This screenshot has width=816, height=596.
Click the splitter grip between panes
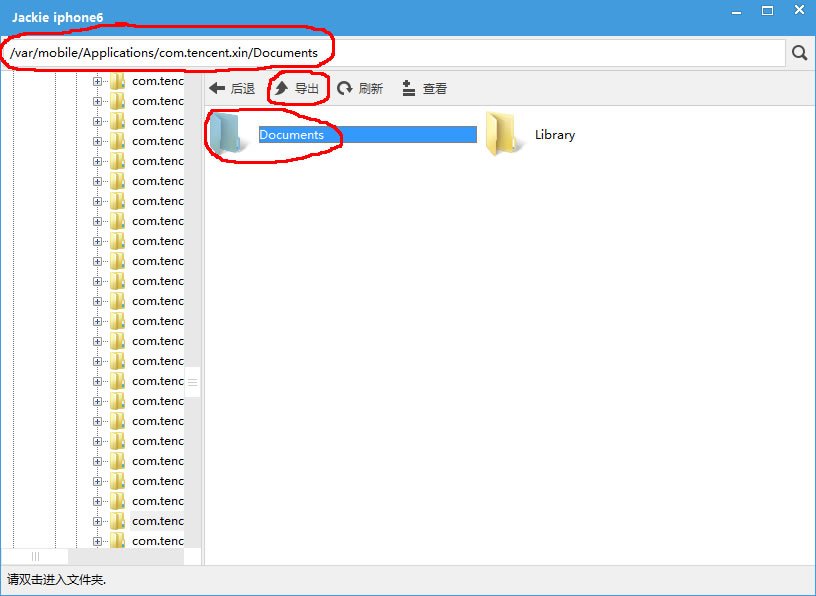(193, 382)
